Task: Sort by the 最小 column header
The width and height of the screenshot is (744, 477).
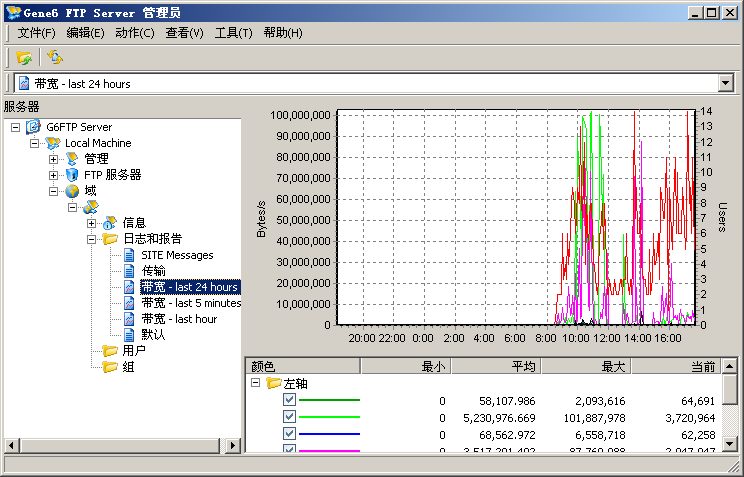Action: point(406,366)
